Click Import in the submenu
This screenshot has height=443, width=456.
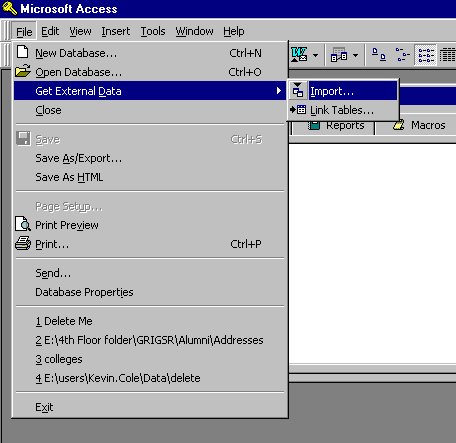tap(343, 91)
